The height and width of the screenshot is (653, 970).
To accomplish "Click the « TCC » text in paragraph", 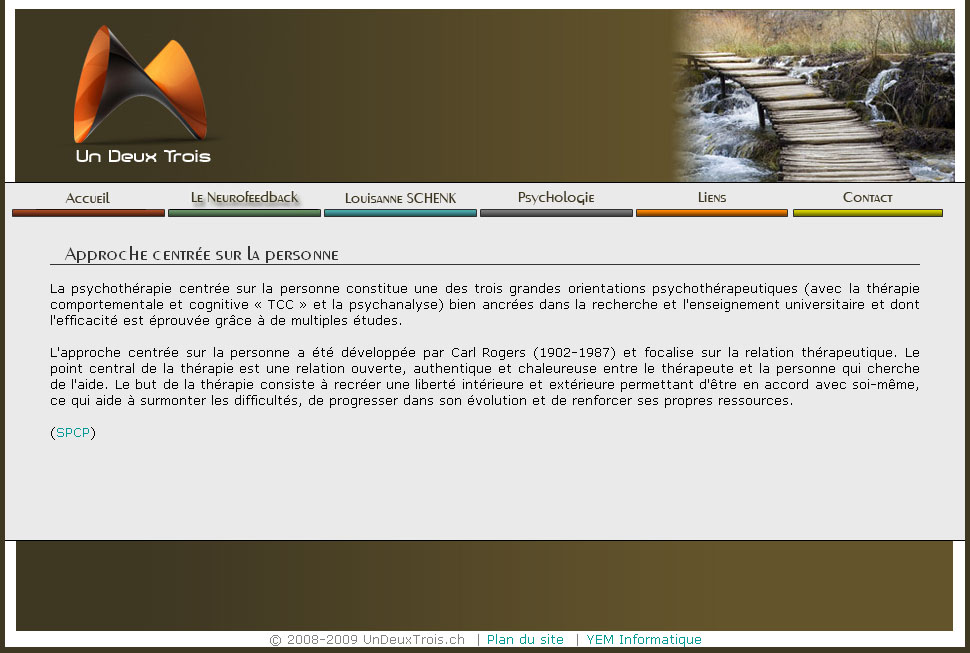I will click(280, 304).
